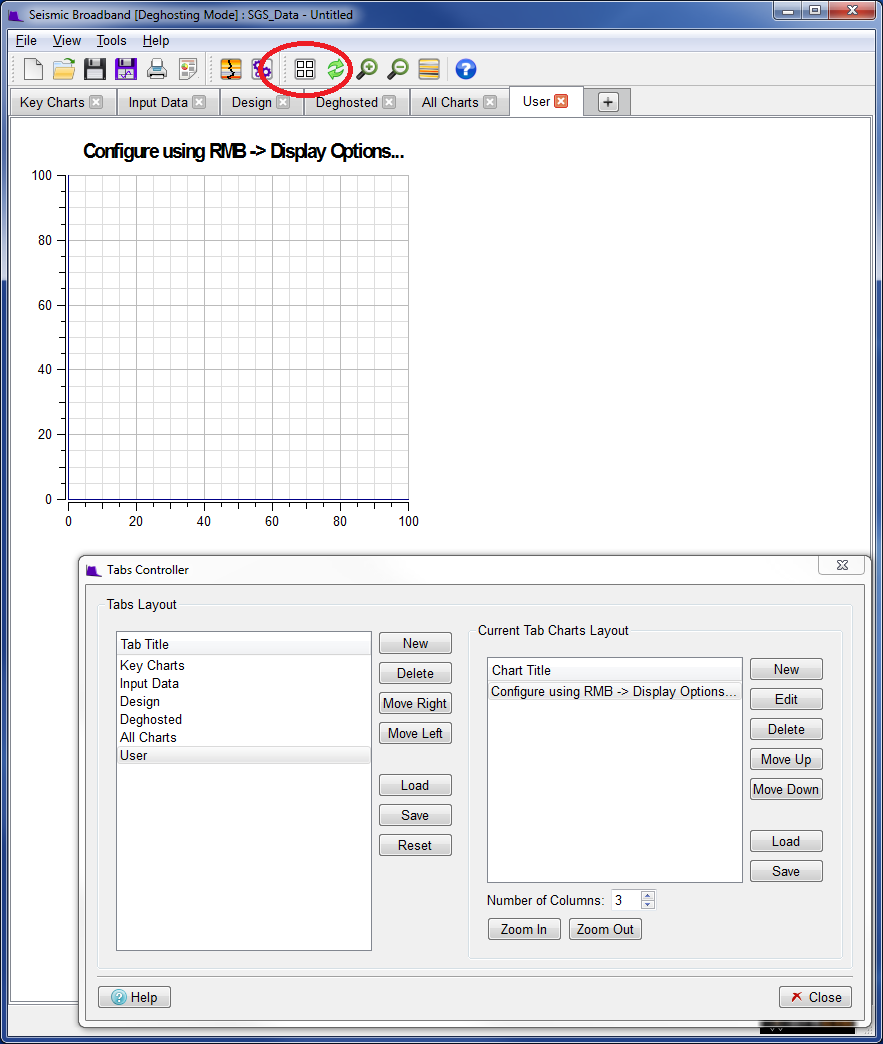
Task: Close the User tab with red X
Action: (x=561, y=101)
